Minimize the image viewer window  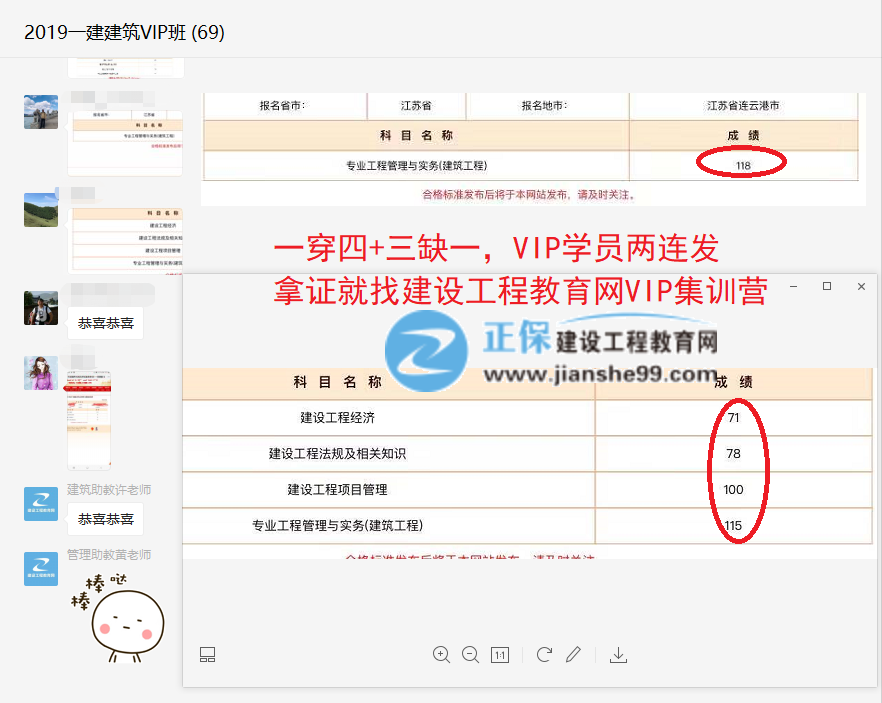point(793,287)
